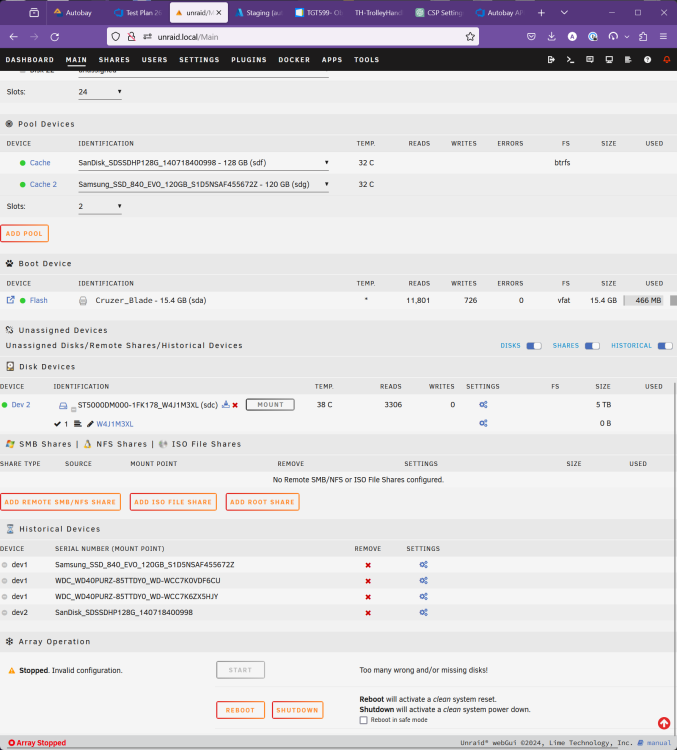Open the manual link in footer
Image resolution: width=677 pixels, height=750 pixels.
pyautogui.click(x=658, y=743)
